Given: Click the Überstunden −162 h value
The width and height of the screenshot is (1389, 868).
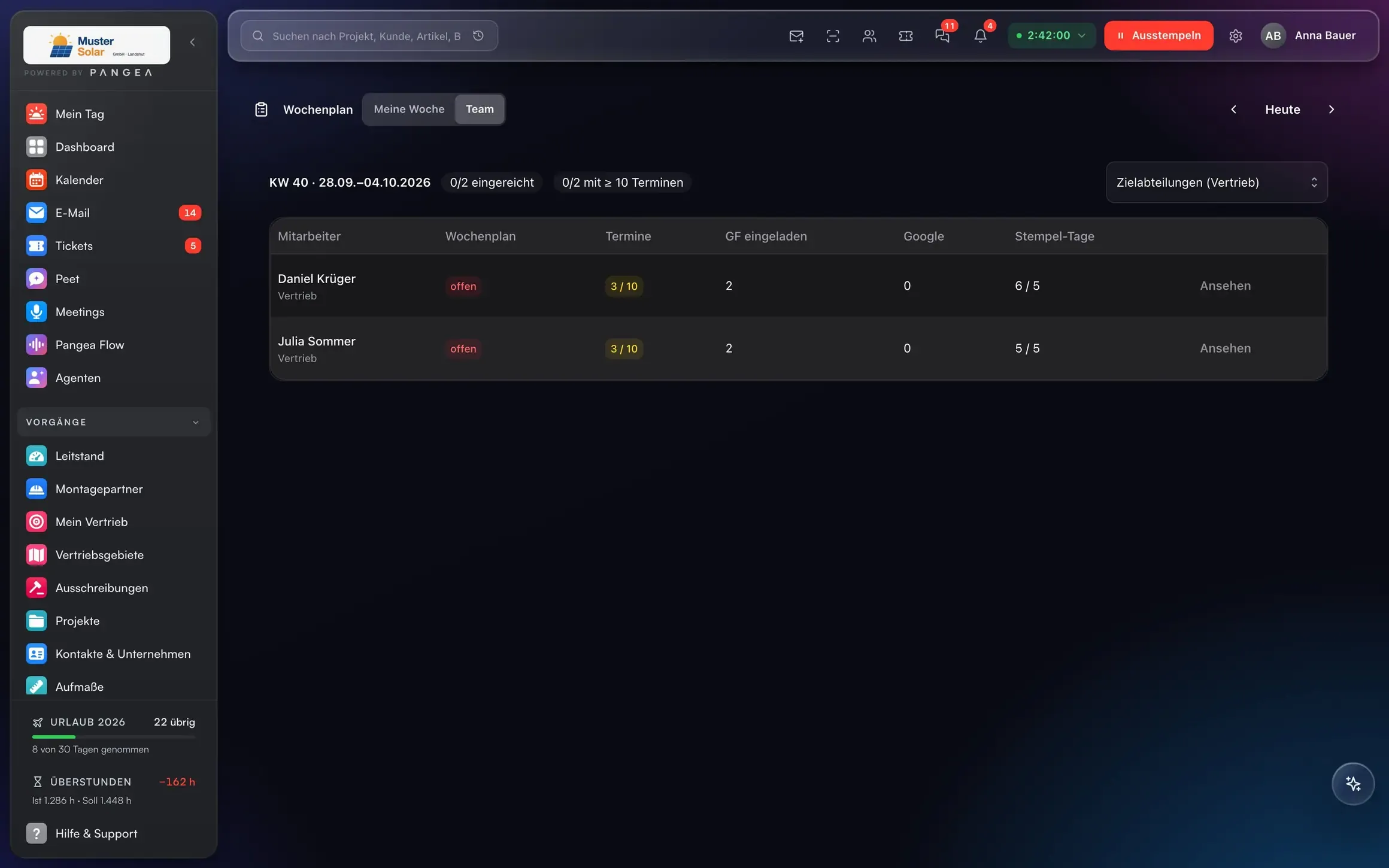Looking at the screenshot, I should pyautogui.click(x=177, y=782).
